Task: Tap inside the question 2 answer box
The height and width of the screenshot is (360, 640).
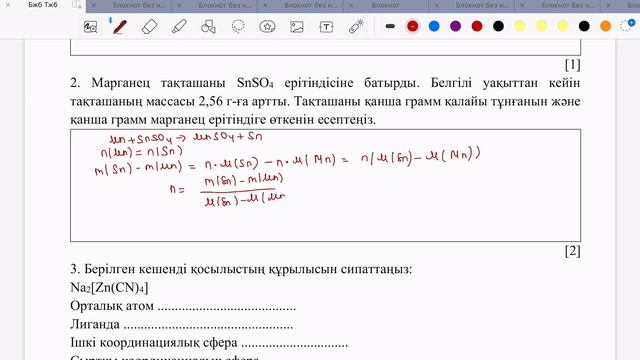Action: 325,185
